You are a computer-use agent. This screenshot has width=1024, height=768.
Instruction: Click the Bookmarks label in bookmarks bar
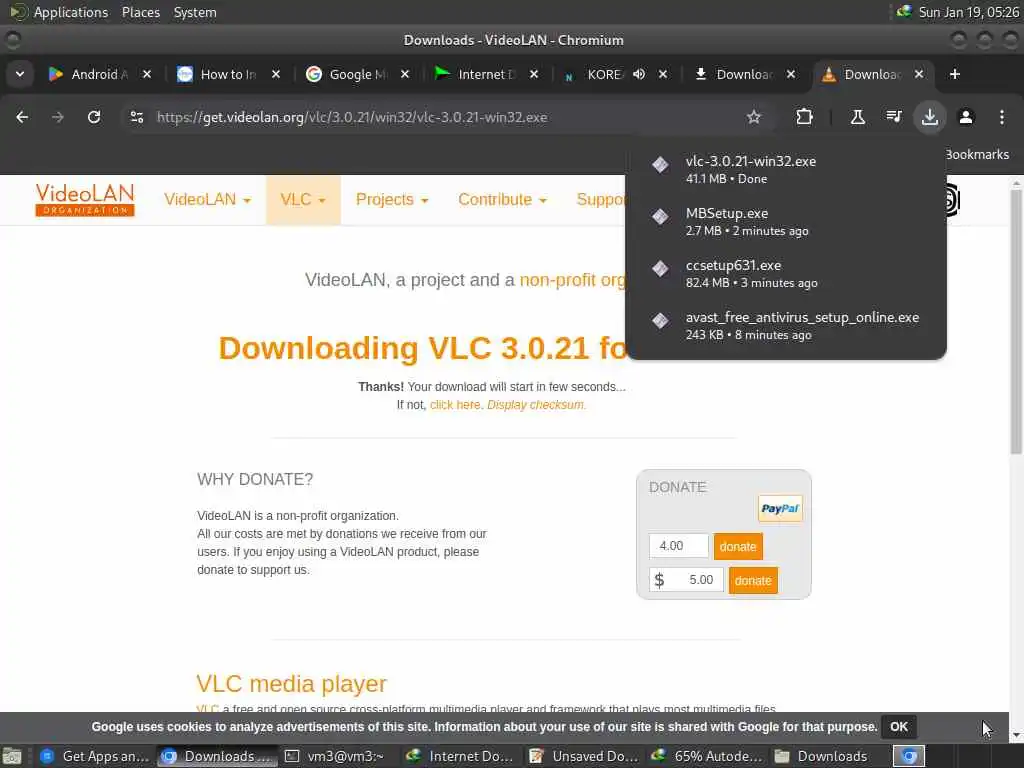click(978, 155)
